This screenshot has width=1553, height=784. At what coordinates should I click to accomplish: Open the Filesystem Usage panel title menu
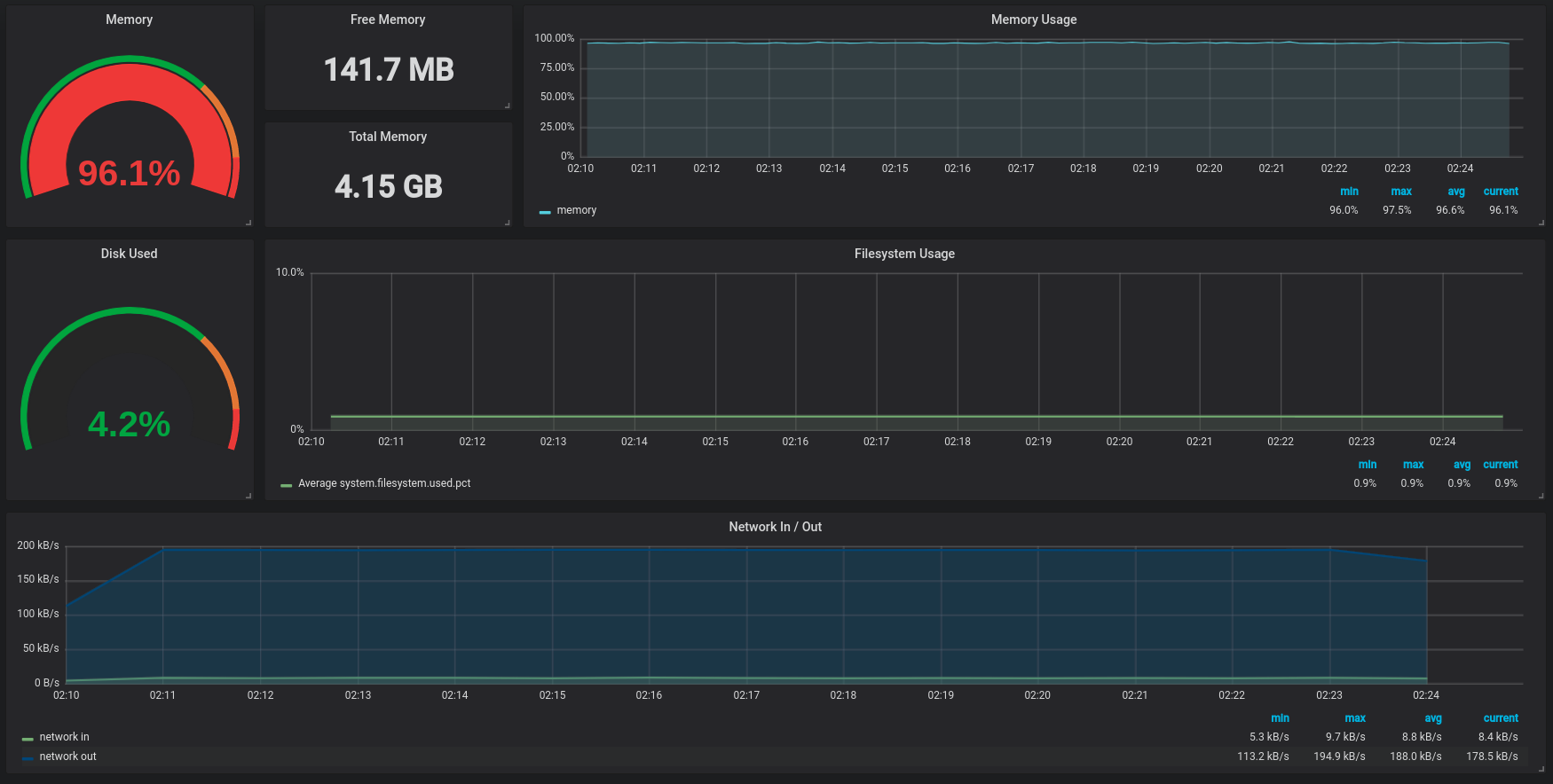click(904, 254)
